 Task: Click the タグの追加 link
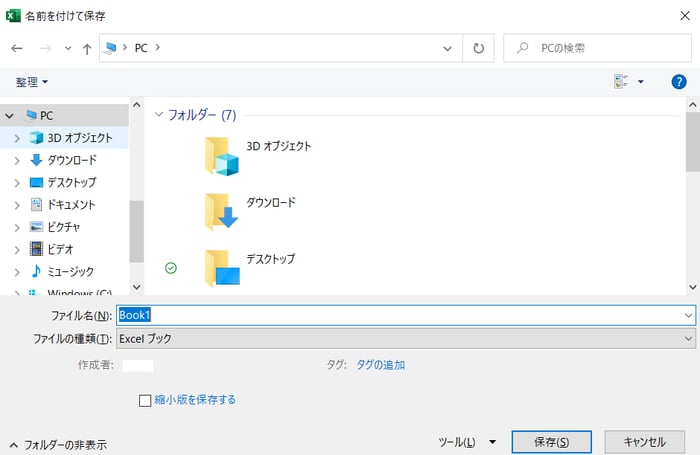pyautogui.click(x=381, y=365)
